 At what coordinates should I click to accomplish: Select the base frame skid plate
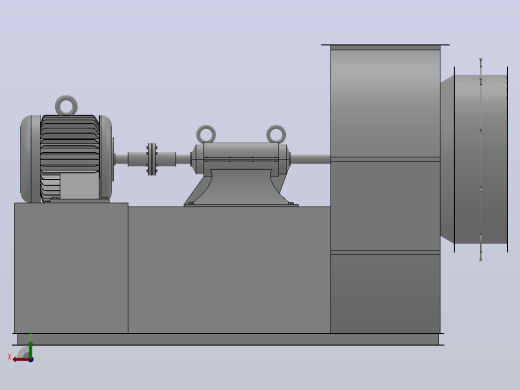tap(228, 339)
